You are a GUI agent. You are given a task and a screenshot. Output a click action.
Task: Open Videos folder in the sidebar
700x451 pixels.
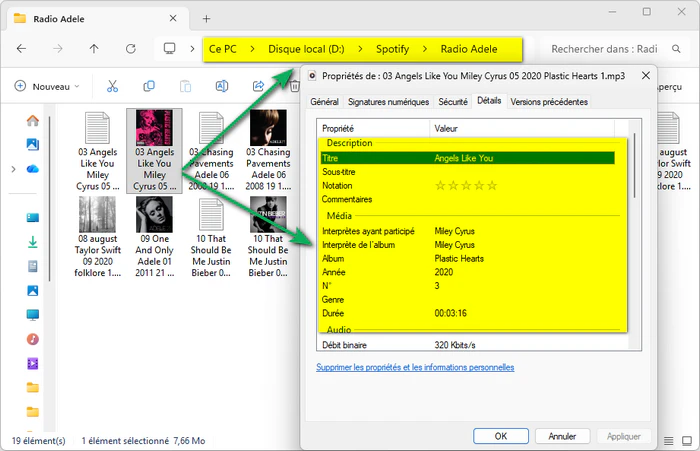click(33, 364)
